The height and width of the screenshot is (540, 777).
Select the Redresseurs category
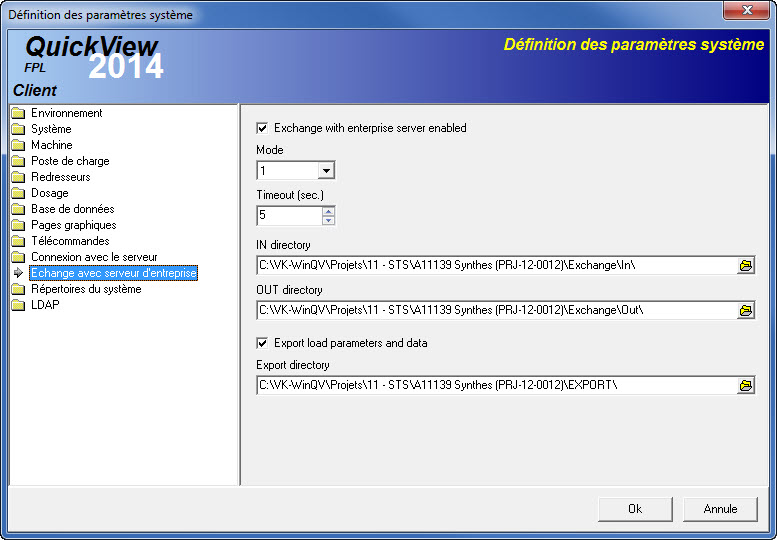click(60, 177)
